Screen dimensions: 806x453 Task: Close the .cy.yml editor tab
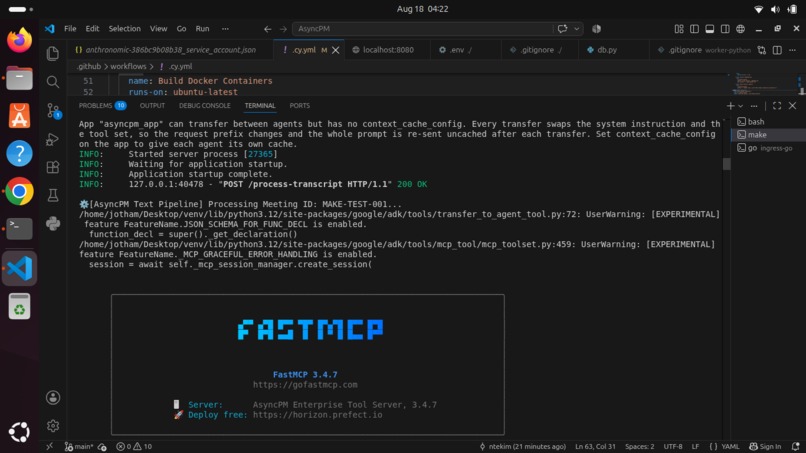pyautogui.click(x=336, y=50)
